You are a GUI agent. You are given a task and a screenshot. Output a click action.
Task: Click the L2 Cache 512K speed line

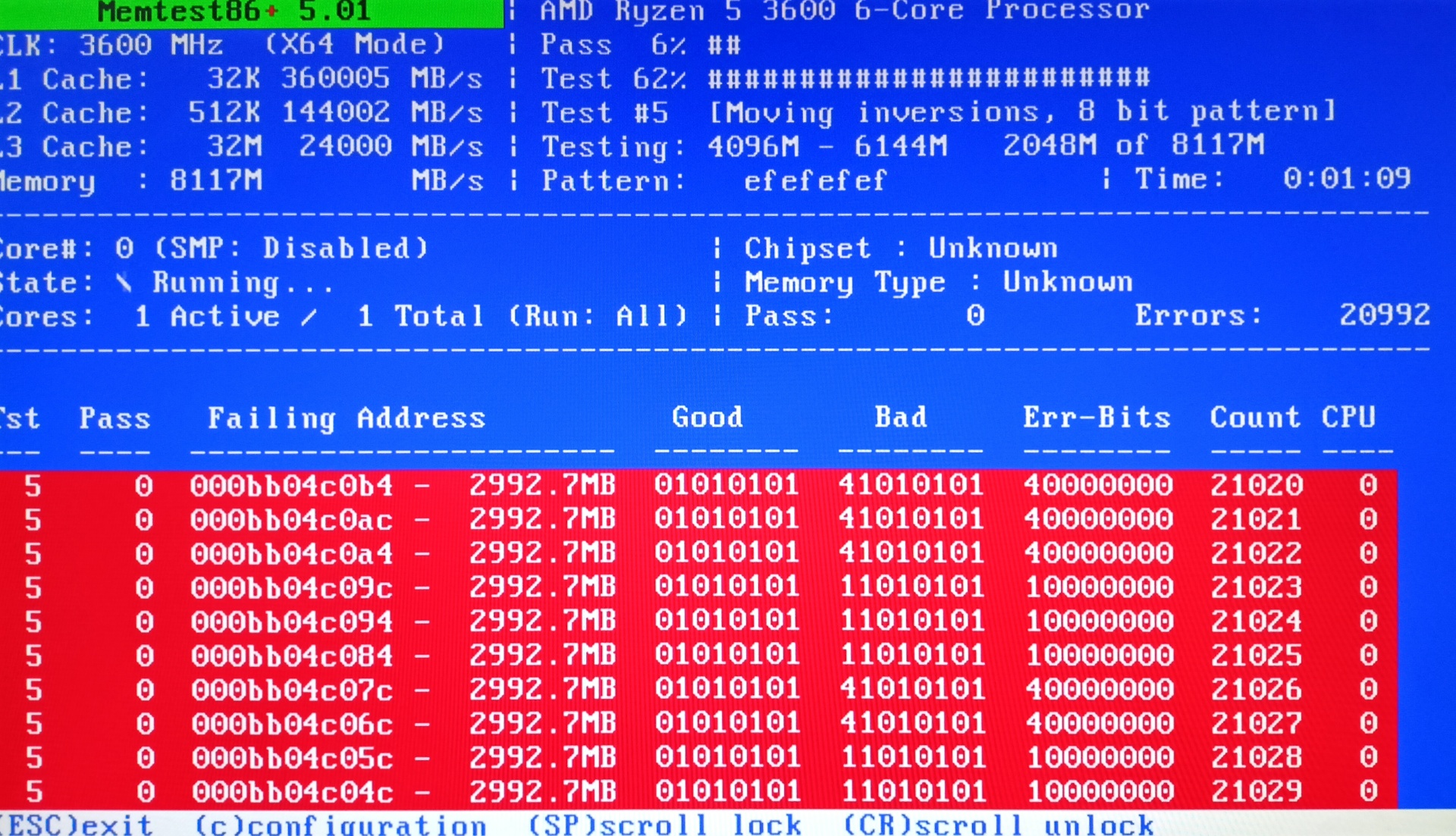coord(241,112)
